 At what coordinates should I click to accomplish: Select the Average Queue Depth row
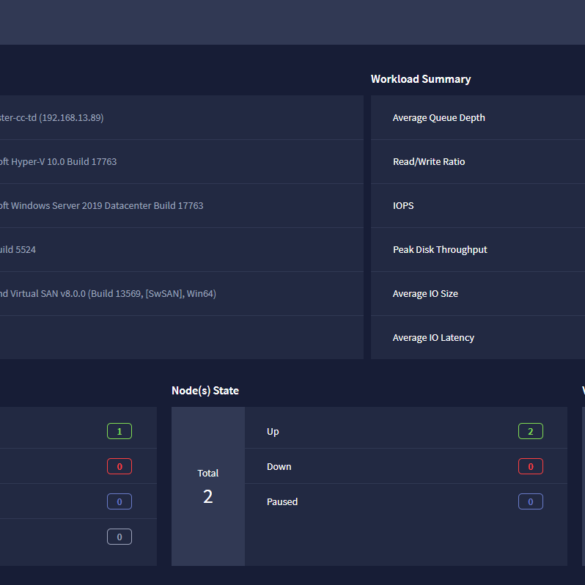(478, 118)
